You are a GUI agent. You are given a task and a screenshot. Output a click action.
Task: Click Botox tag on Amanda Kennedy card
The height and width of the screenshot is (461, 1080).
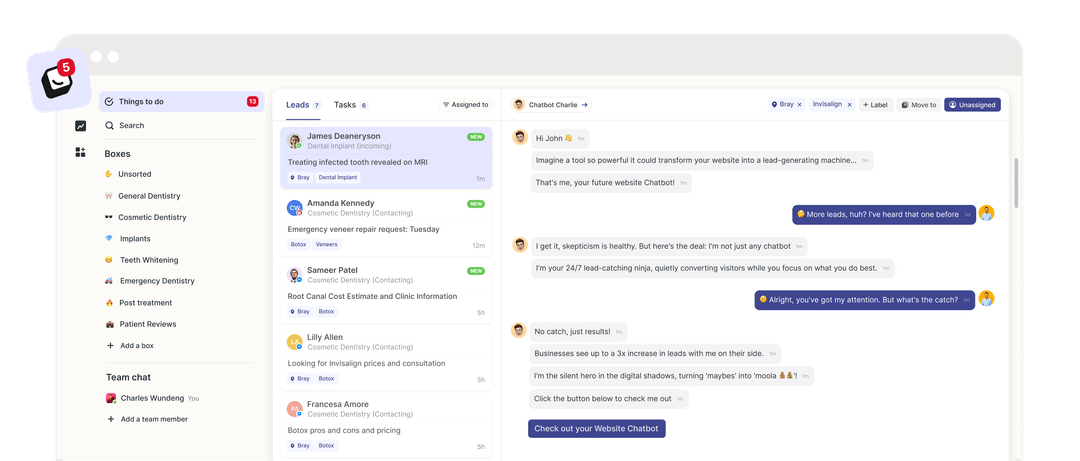pos(298,244)
